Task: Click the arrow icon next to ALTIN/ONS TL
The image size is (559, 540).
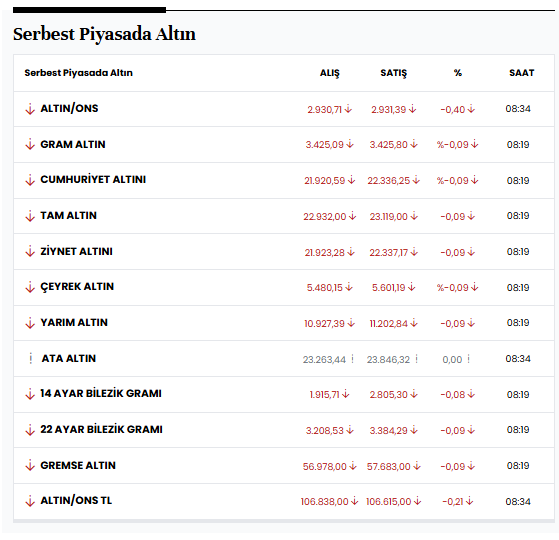Action: 30,501
